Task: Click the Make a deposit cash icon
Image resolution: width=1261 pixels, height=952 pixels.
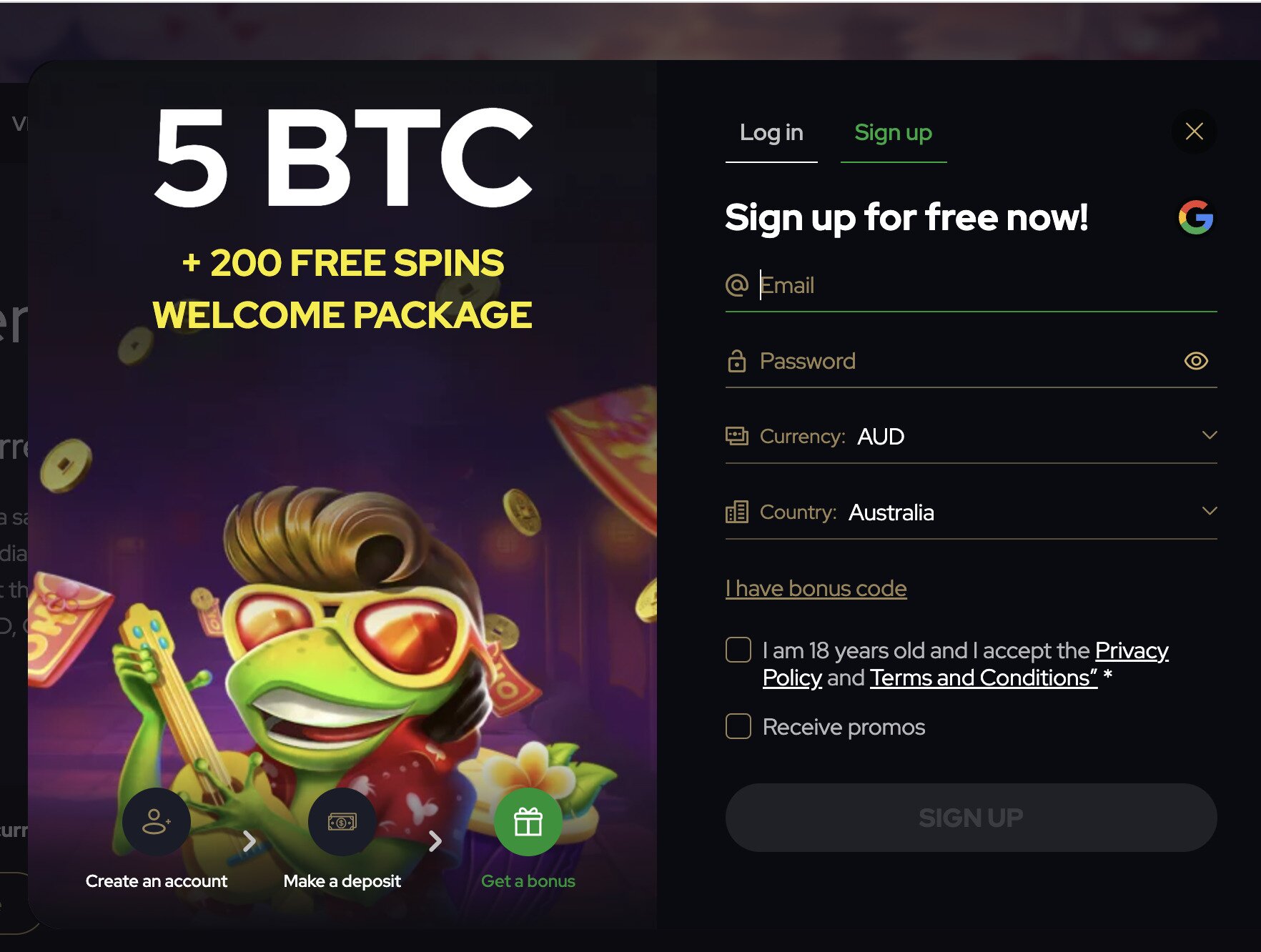Action: click(x=342, y=822)
